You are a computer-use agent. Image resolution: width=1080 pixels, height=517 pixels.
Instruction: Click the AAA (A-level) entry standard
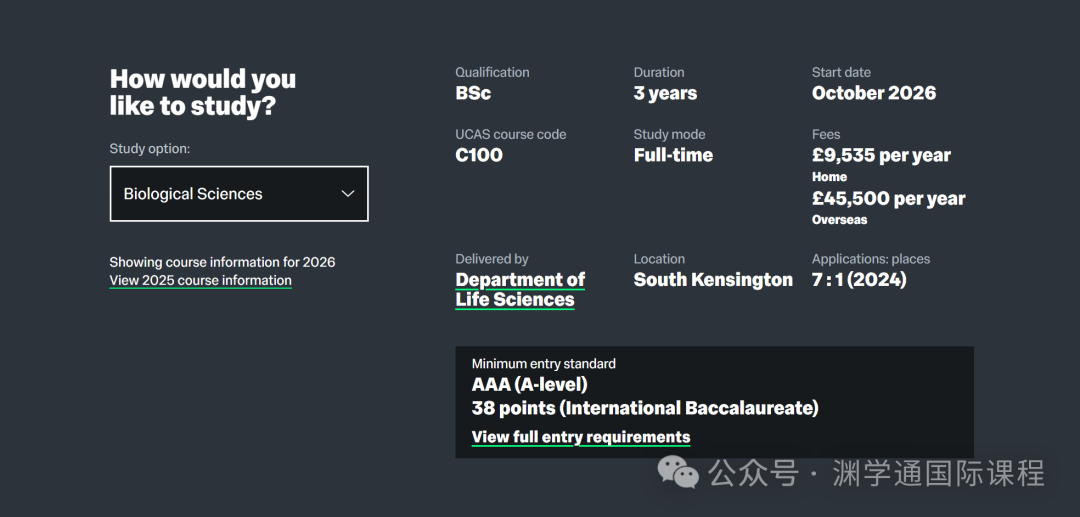click(529, 385)
